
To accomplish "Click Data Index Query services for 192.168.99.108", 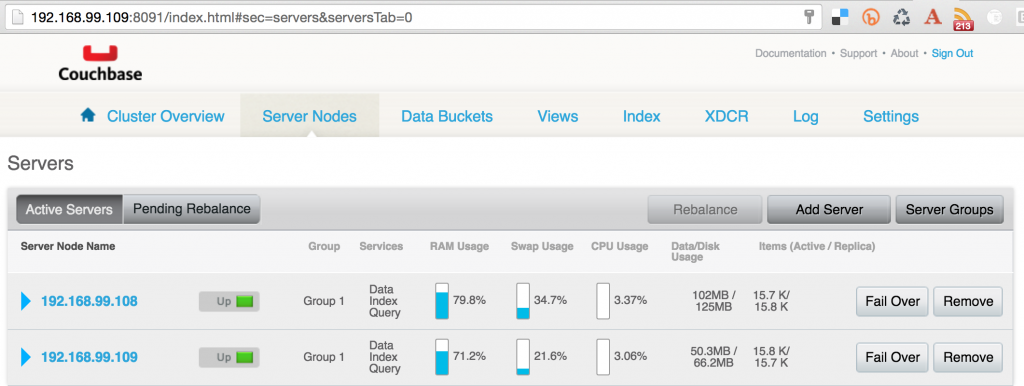I will [385, 301].
